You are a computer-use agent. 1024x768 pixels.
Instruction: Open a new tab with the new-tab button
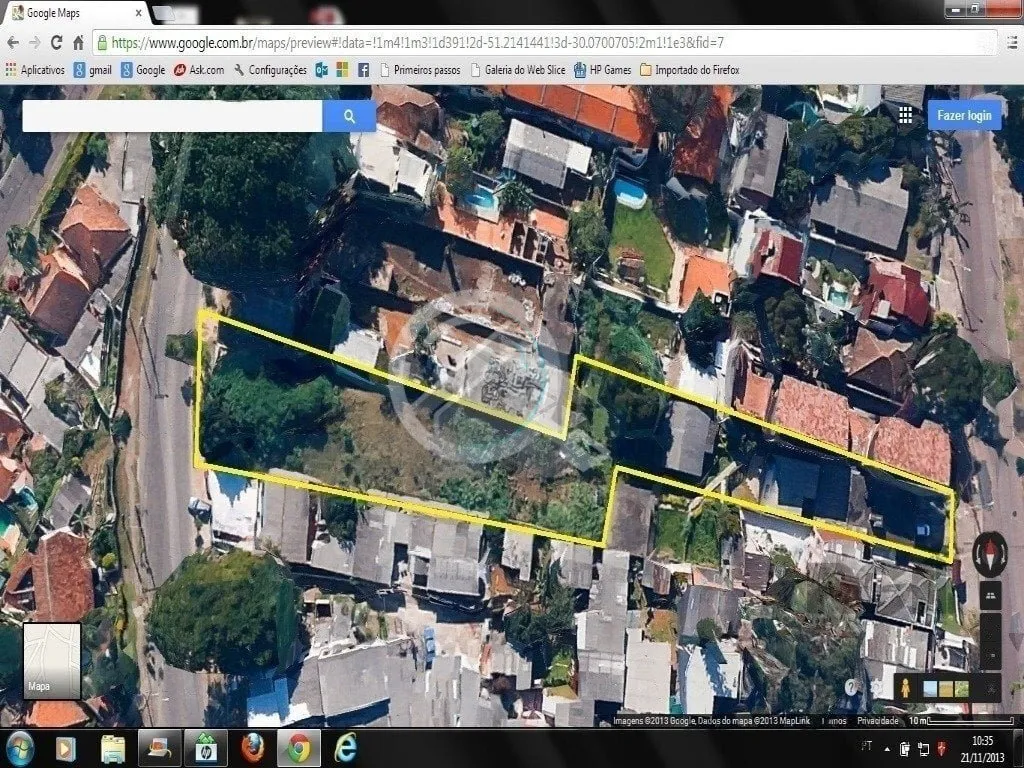(163, 14)
